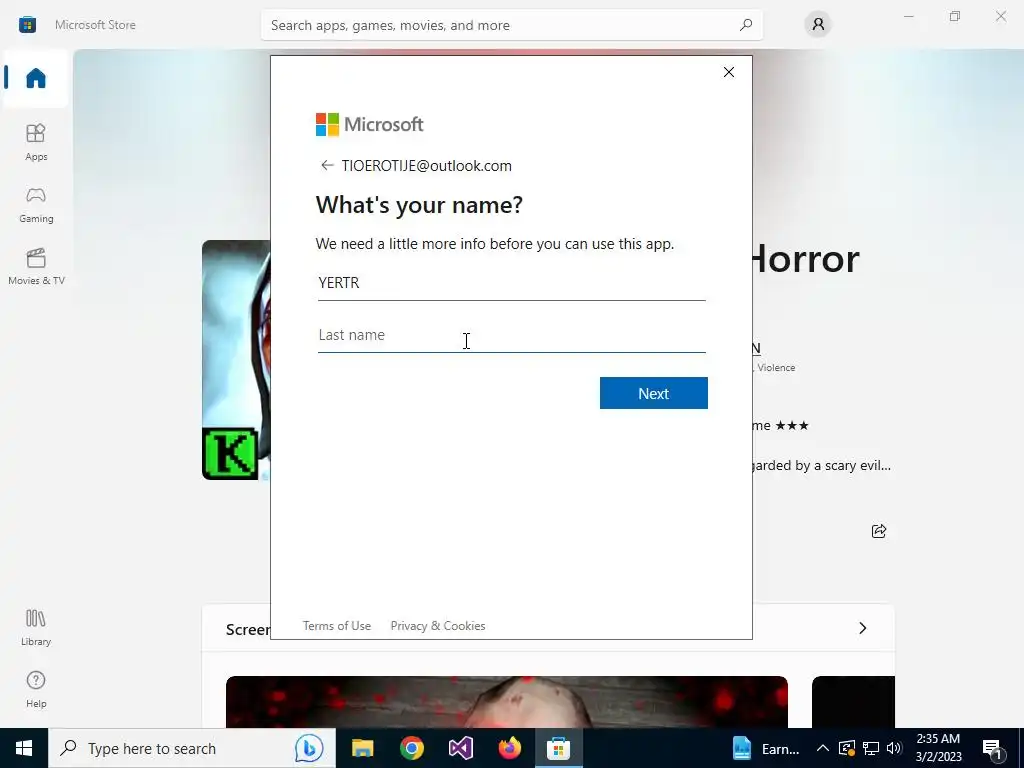Show hidden system tray icons
The height and width of the screenshot is (768, 1024).
coord(823,748)
